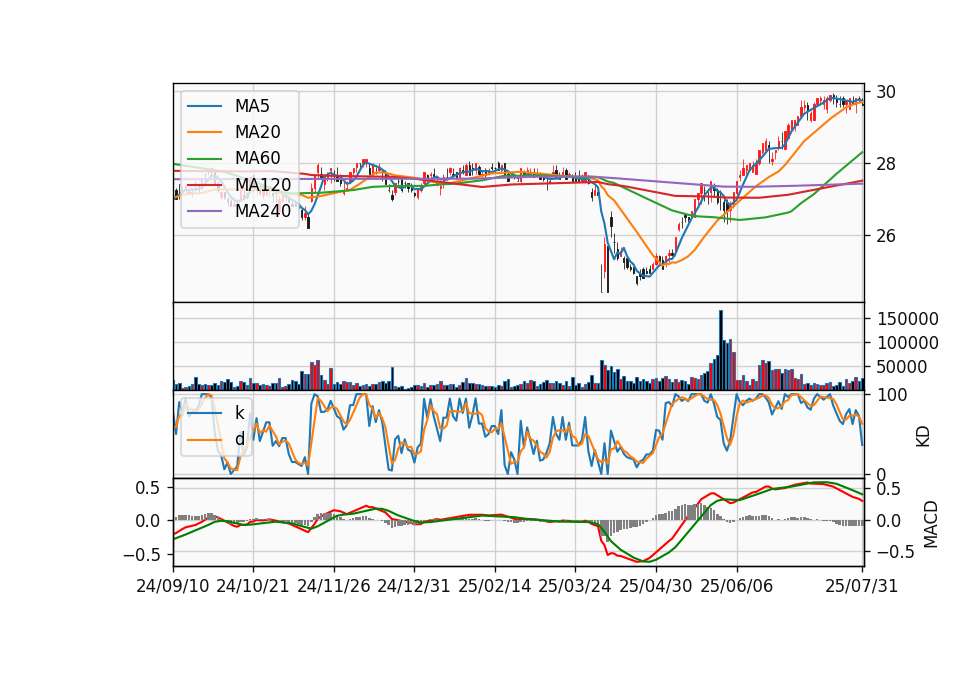Viewport: 960px width, 690px height.
Task: Click the 24/11/26 date label
Action: click(x=334, y=586)
